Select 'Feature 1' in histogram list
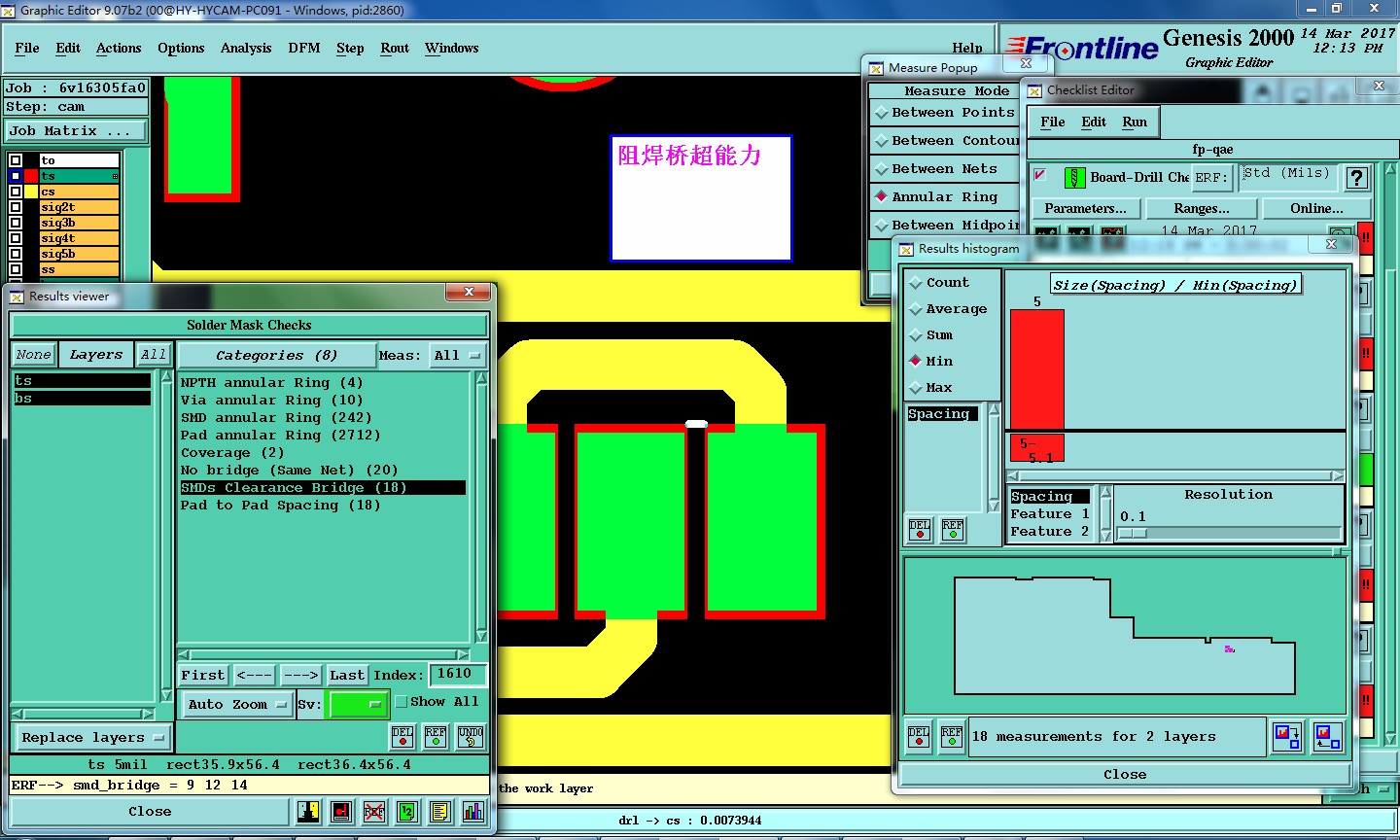The width and height of the screenshot is (1400, 840). pyautogui.click(x=1050, y=514)
